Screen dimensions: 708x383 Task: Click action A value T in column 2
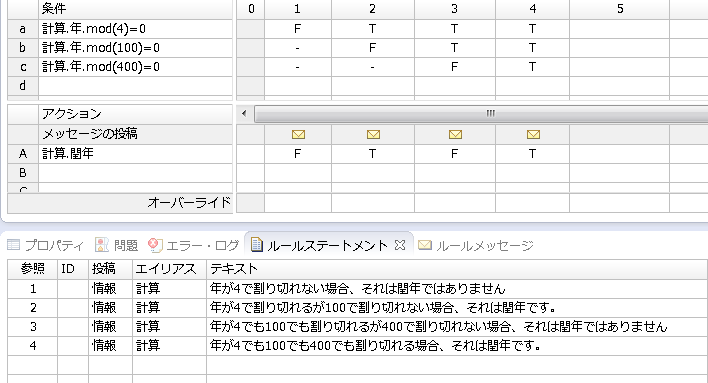pos(373,154)
